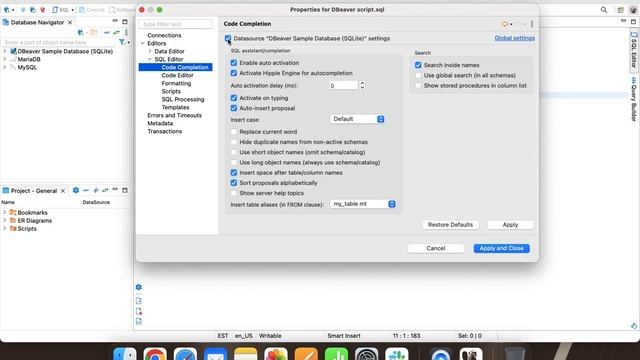Open the Formatting preference page

pos(176,83)
